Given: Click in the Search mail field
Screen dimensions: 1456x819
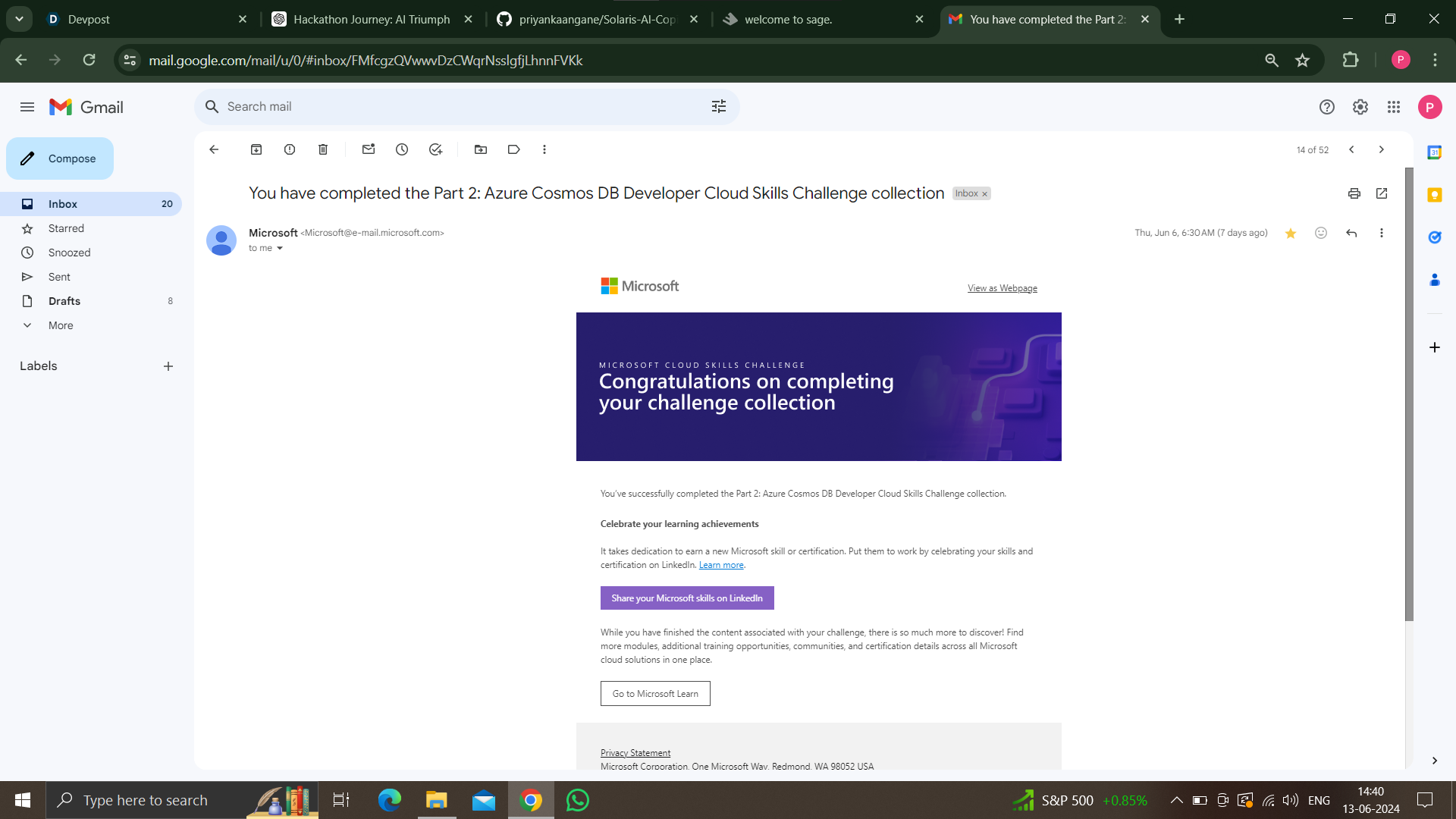Looking at the screenshot, I should [455, 107].
